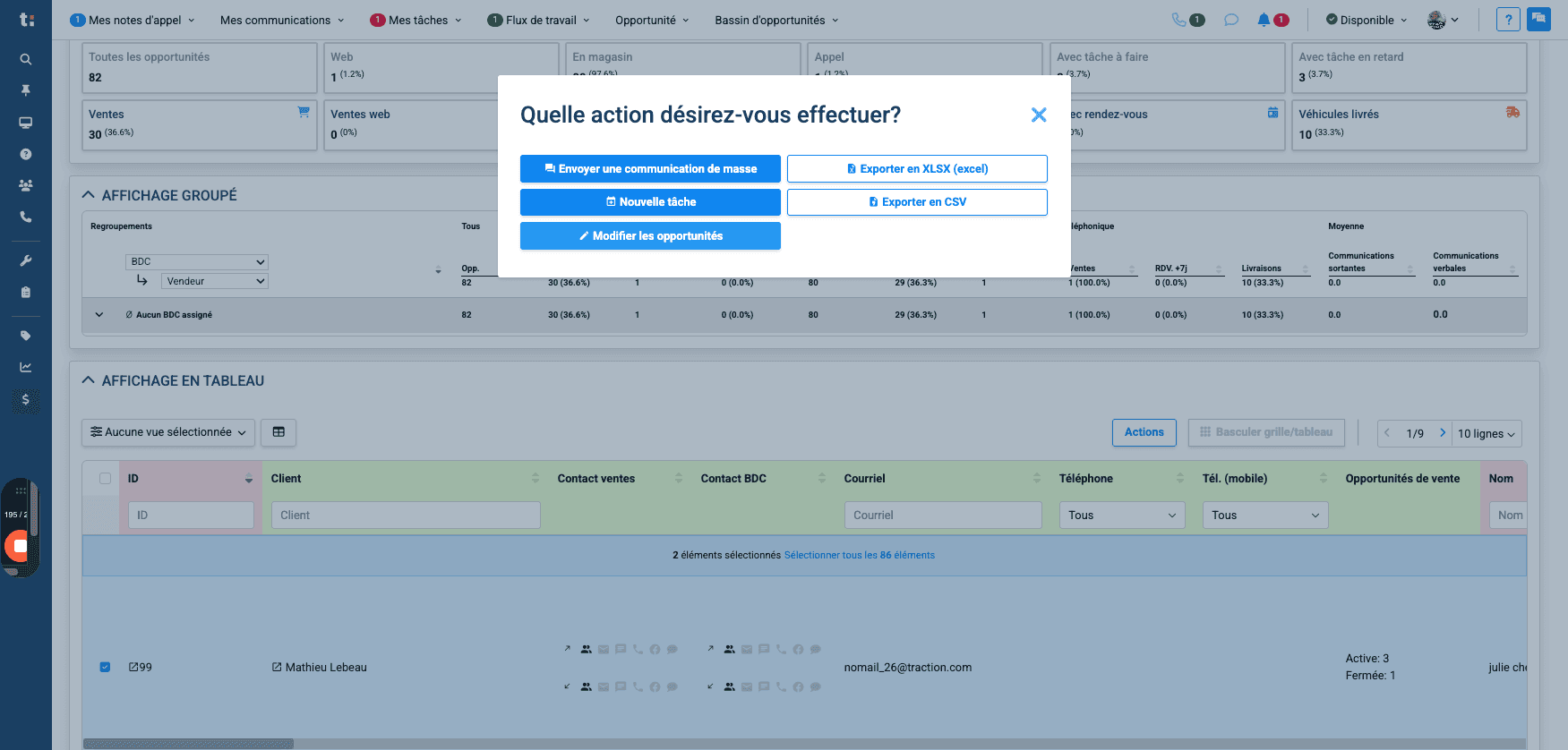Click the shopping cart icon on Ventes card
This screenshot has height=750, width=1568.
coord(304,112)
